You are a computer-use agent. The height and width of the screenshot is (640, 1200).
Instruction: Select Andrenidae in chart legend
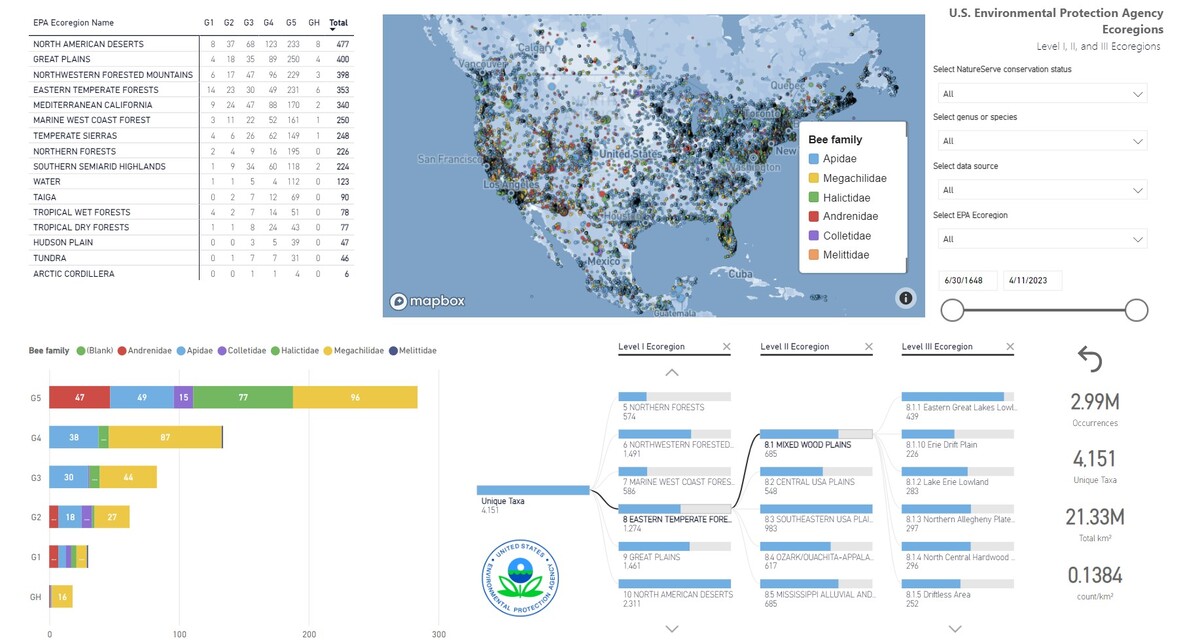149,351
